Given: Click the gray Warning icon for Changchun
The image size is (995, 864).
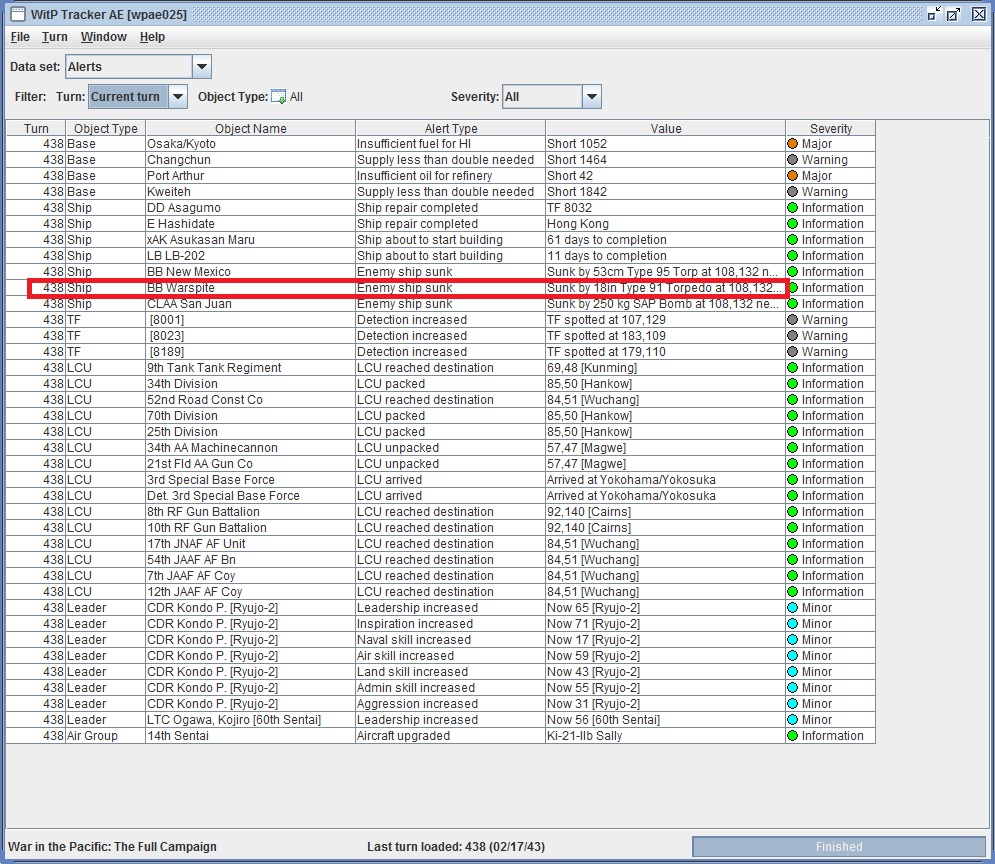Looking at the screenshot, I should pos(793,160).
